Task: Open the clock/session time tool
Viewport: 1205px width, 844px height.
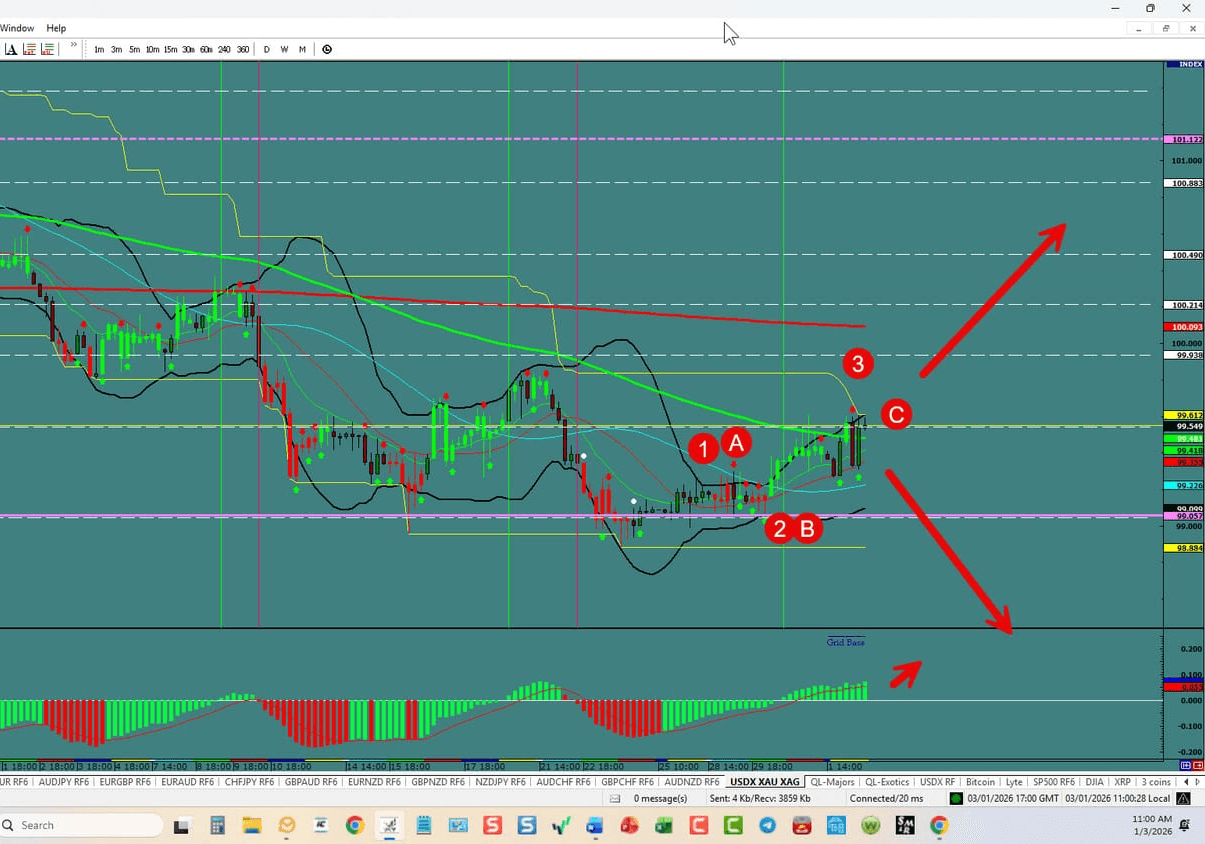Action: (x=327, y=49)
